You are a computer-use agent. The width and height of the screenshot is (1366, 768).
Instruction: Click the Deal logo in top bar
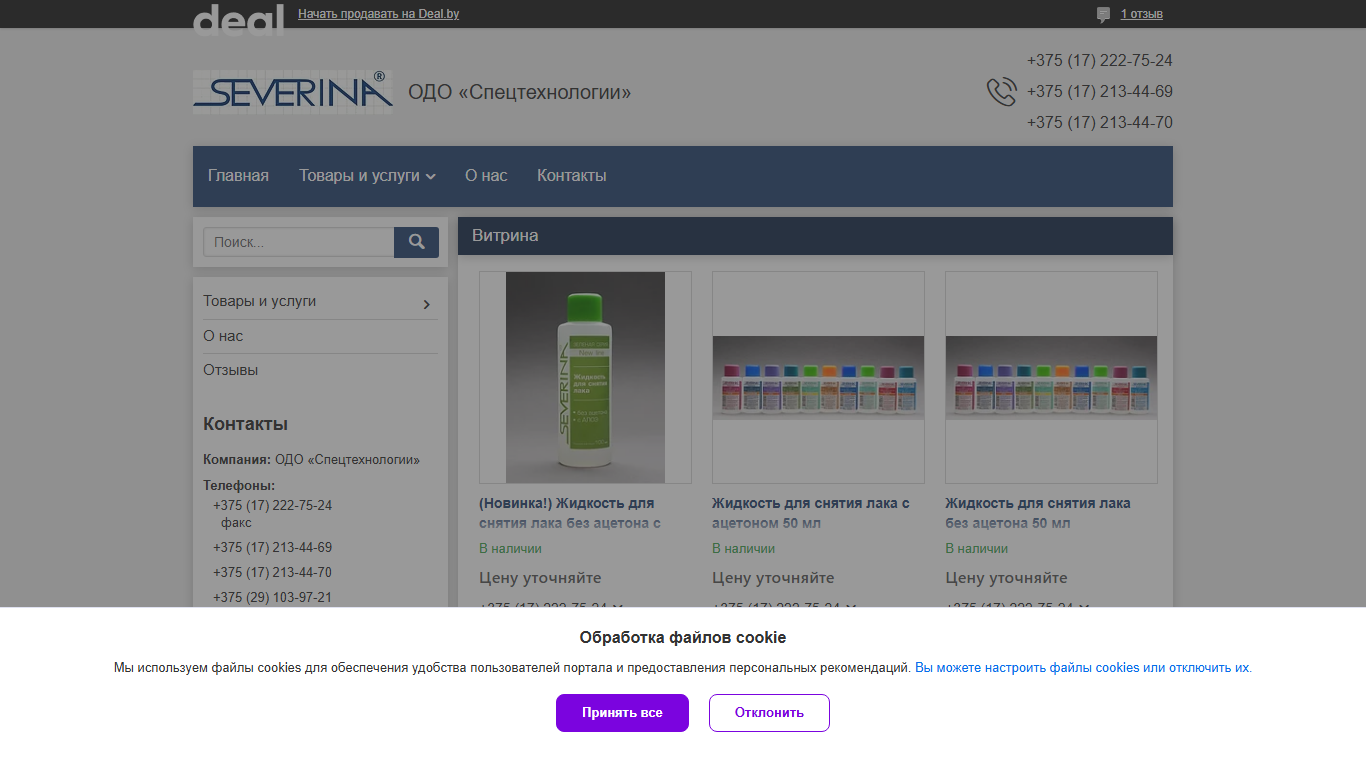tap(238, 18)
